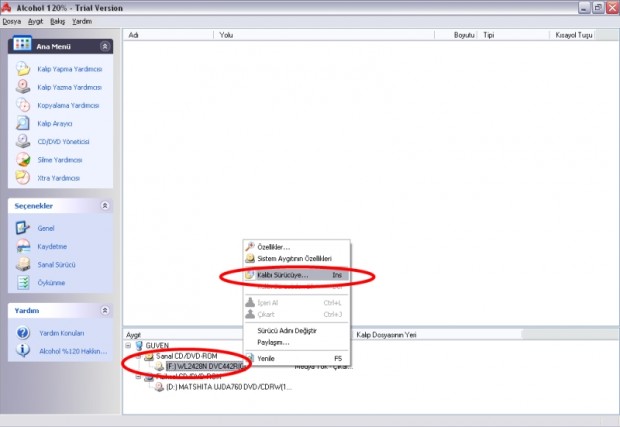Click the Kaydetme options icon
The image size is (620, 427).
[x=23, y=246]
